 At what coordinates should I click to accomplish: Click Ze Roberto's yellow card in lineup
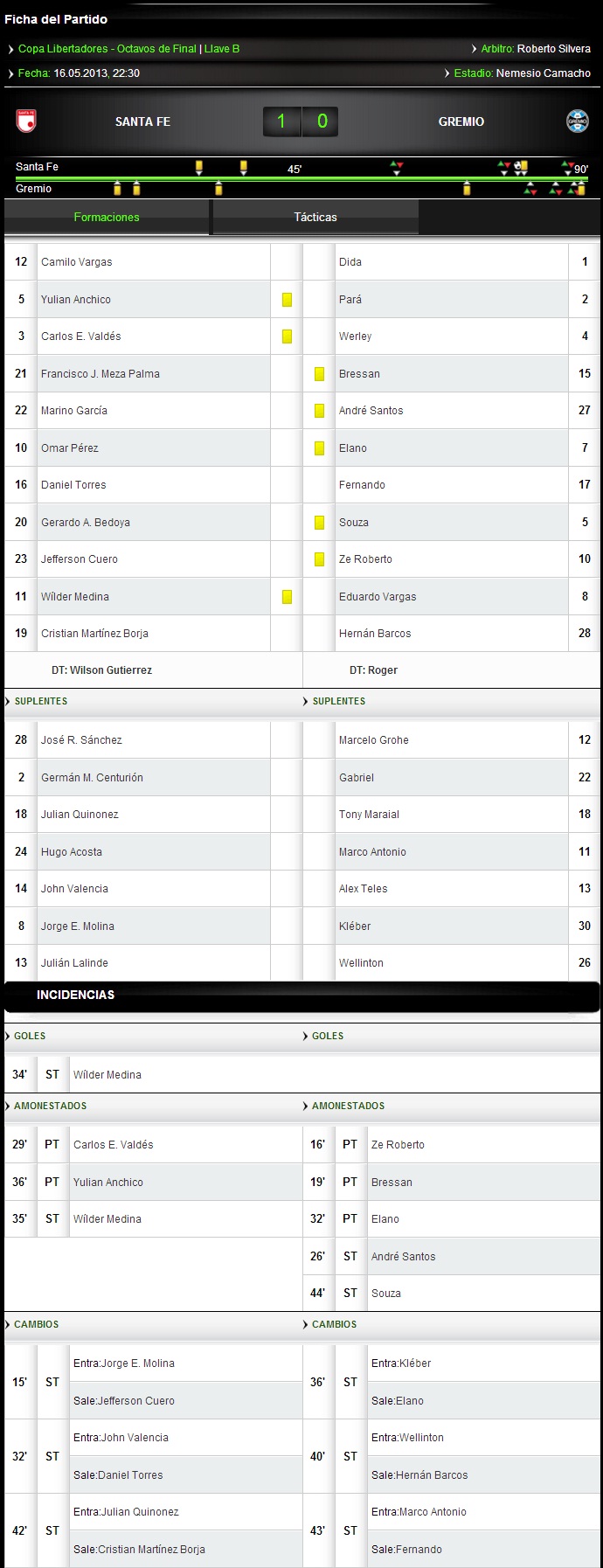click(x=319, y=559)
